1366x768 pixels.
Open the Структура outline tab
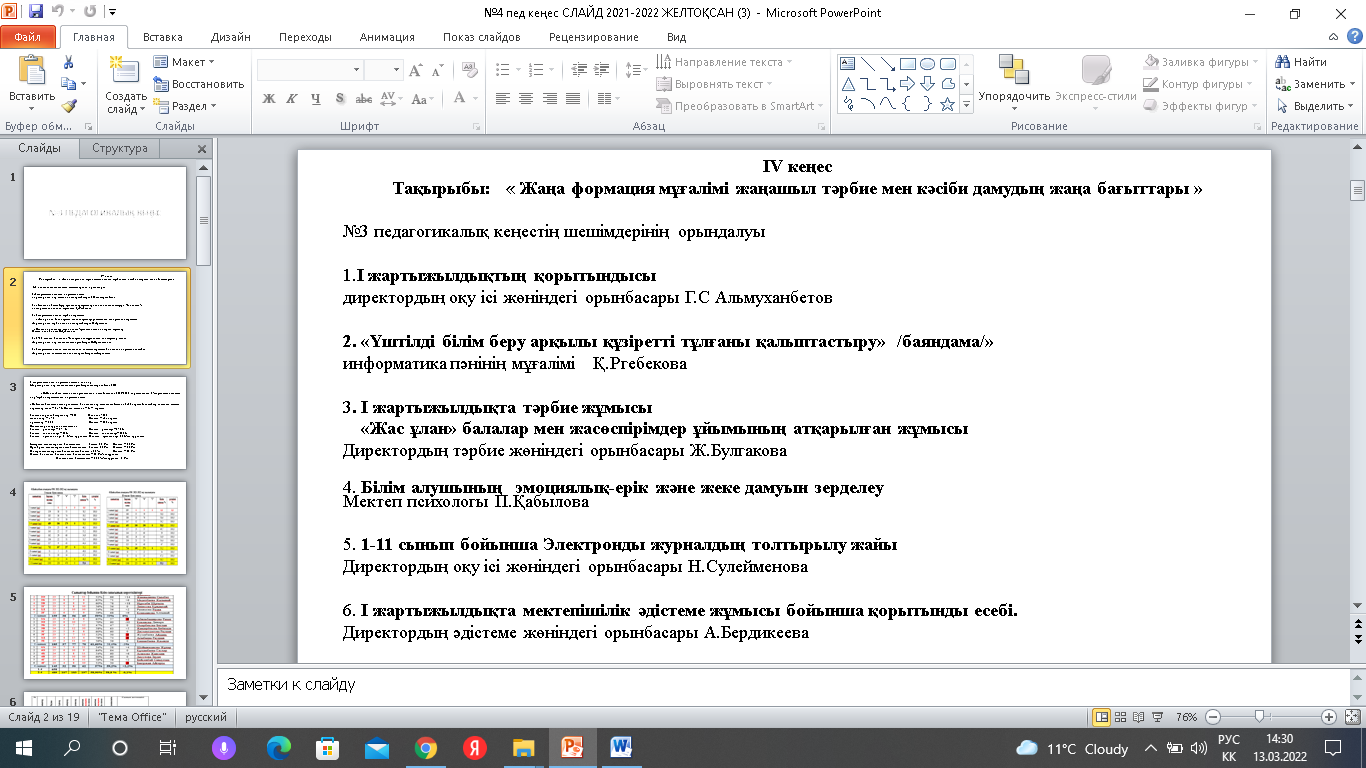(x=120, y=148)
